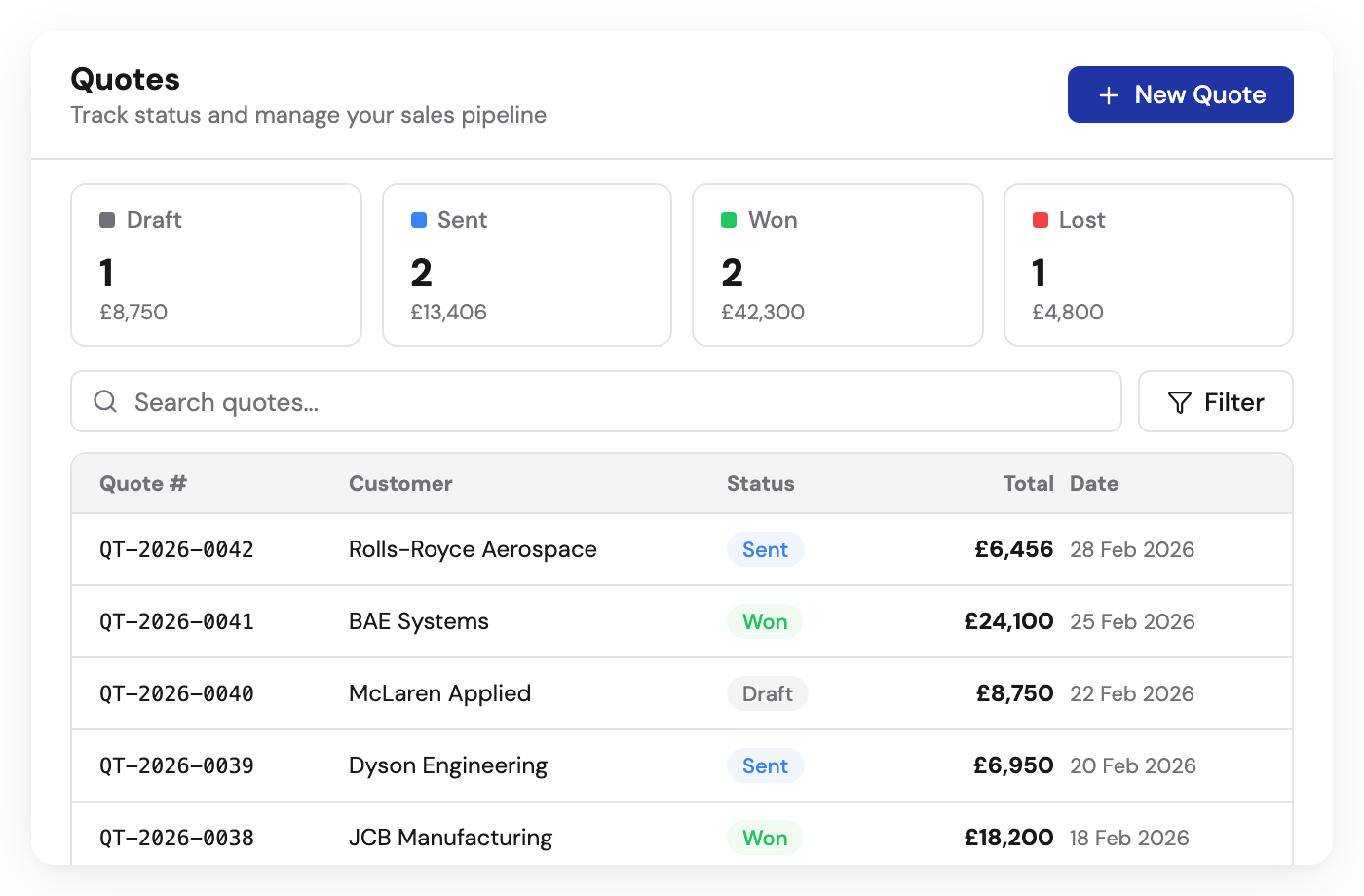Click the search magnifying glass icon
1364x896 pixels.
pyautogui.click(x=105, y=401)
